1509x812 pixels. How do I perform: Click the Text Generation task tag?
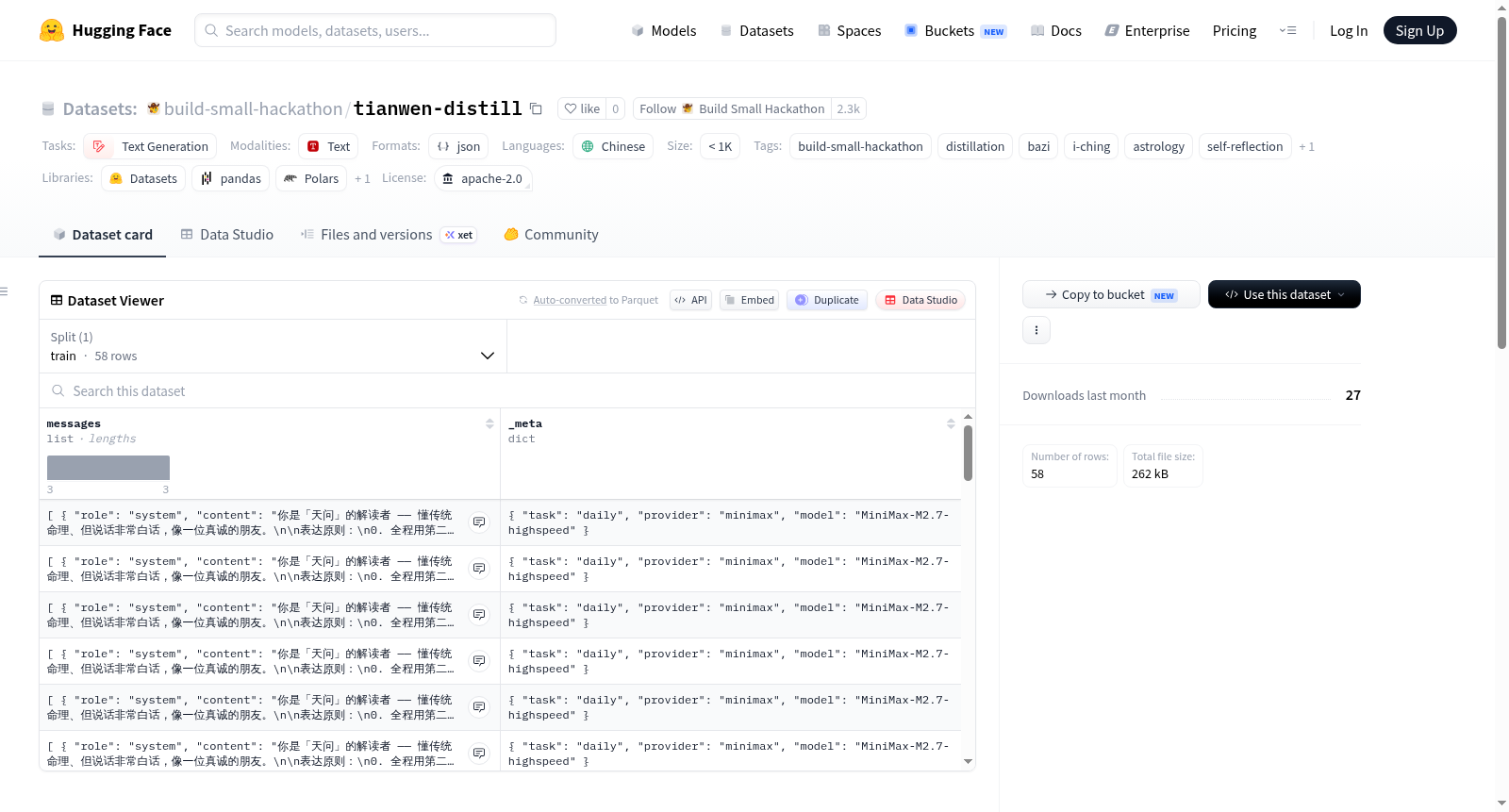(150, 146)
